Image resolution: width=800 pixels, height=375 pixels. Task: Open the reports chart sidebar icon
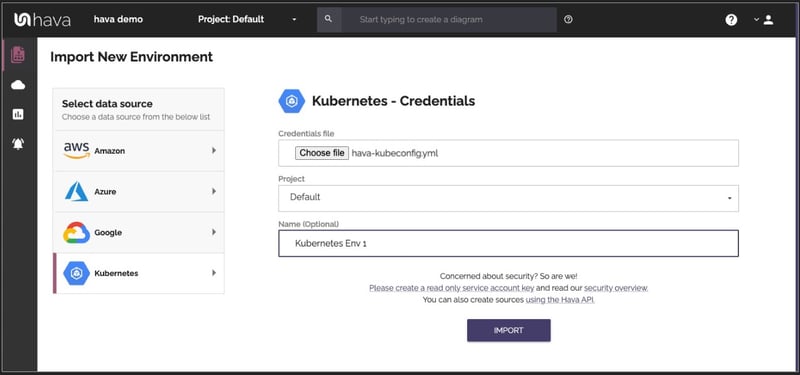point(18,114)
